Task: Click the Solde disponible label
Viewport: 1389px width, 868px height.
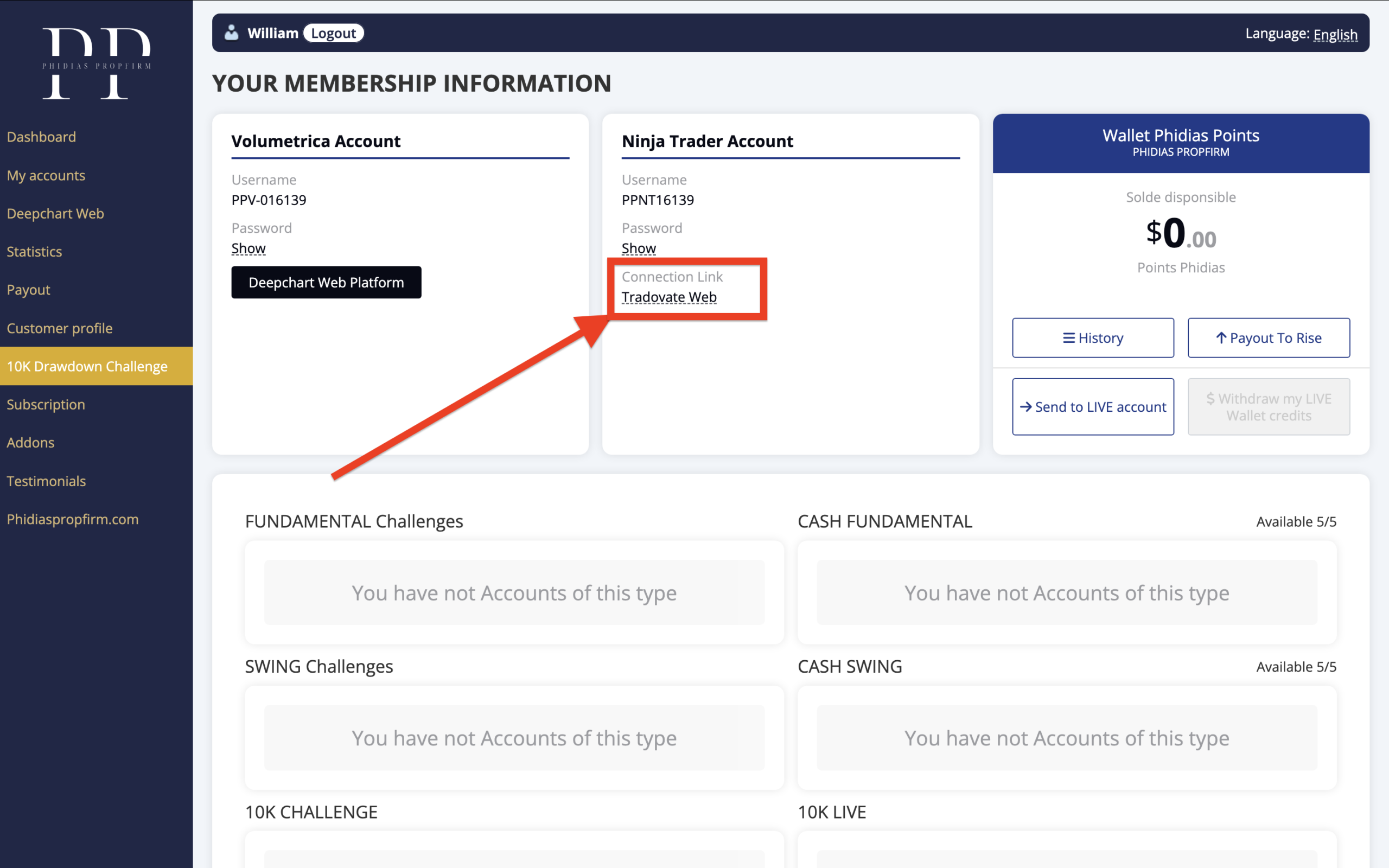Action: pos(1181,197)
